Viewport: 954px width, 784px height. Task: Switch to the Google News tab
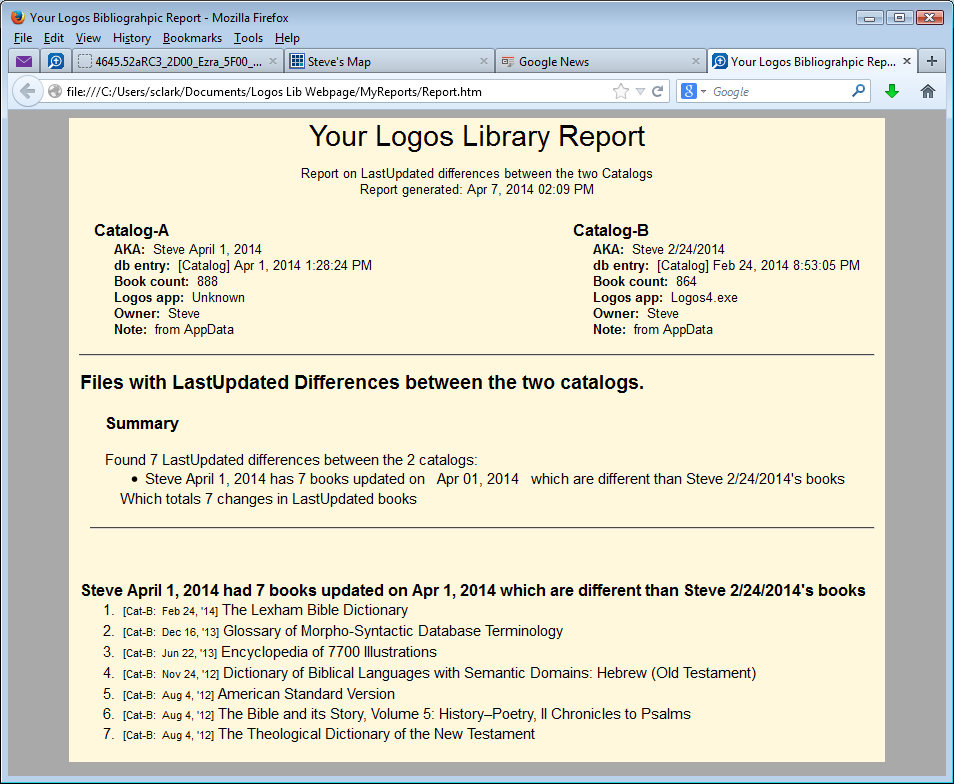pos(601,61)
